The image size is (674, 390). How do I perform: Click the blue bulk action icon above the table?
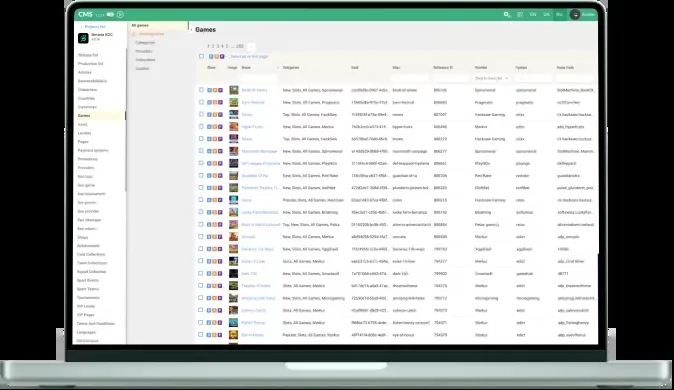click(211, 56)
